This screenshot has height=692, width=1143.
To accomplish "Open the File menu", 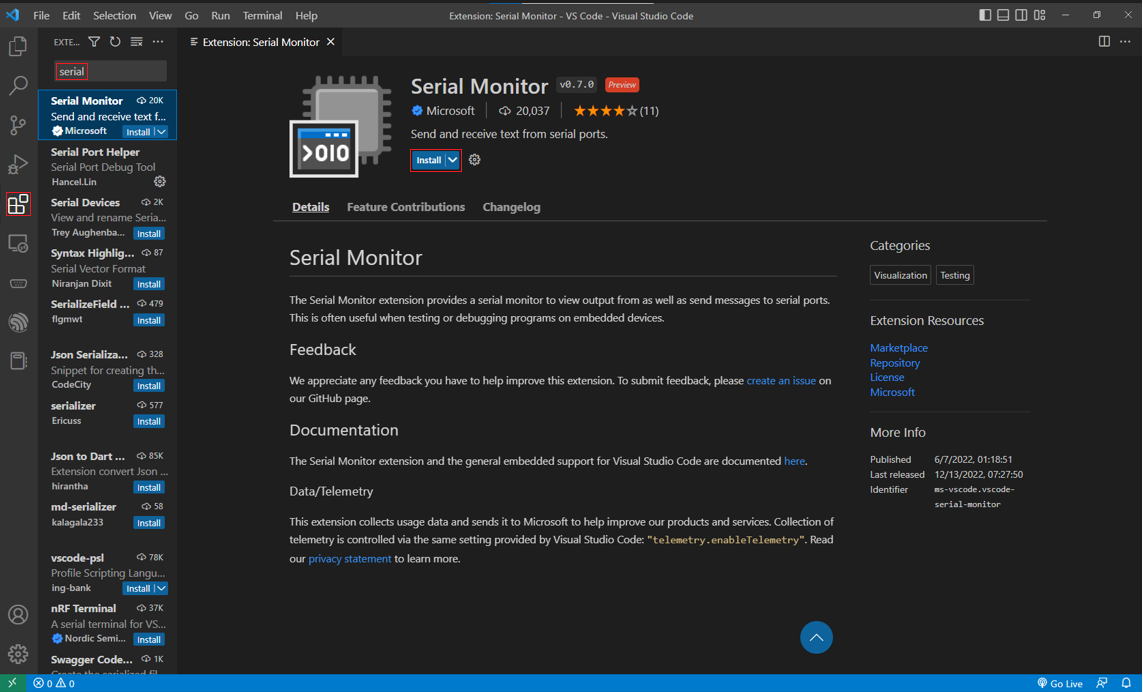I will tap(42, 15).
